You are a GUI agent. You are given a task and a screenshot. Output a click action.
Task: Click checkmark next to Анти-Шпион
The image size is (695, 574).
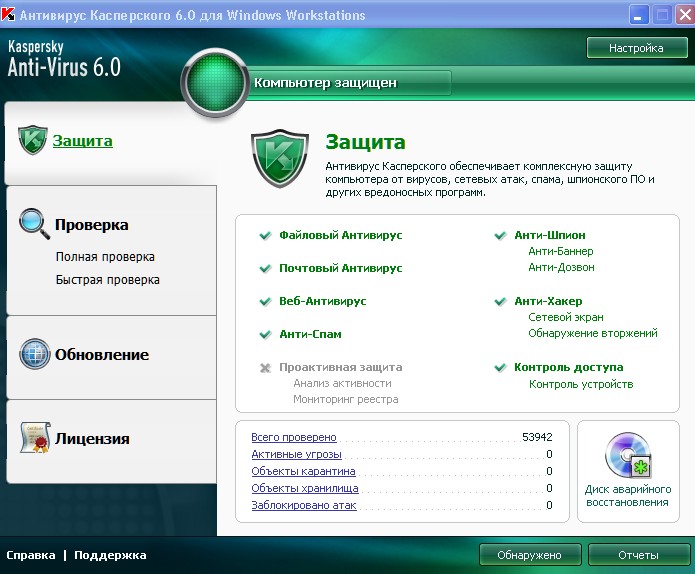[x=500, y=235]
